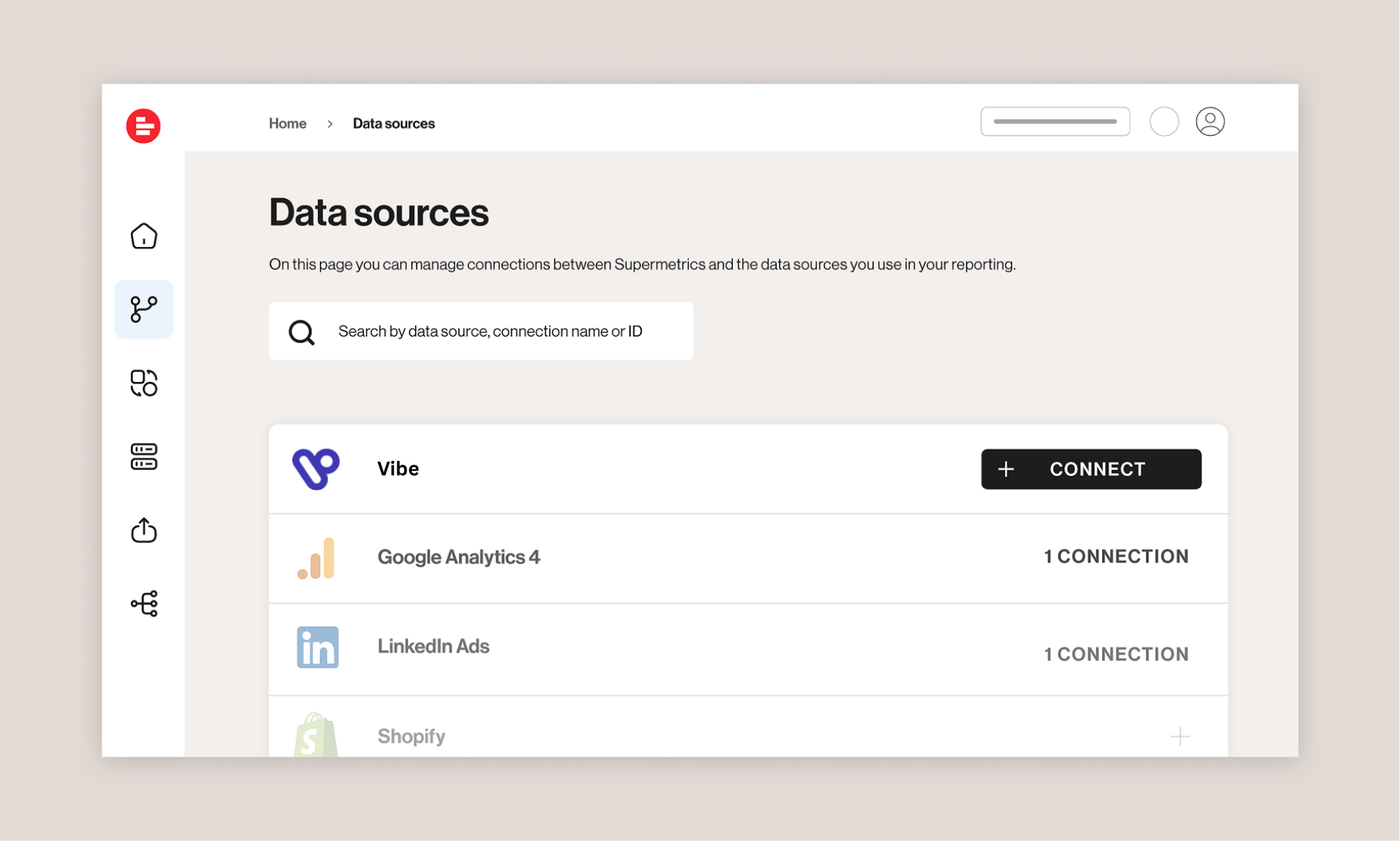Viewport: 1400px width, 842px height.
Task: Click the Data sources breadcrumb
Action: [394, 123]
